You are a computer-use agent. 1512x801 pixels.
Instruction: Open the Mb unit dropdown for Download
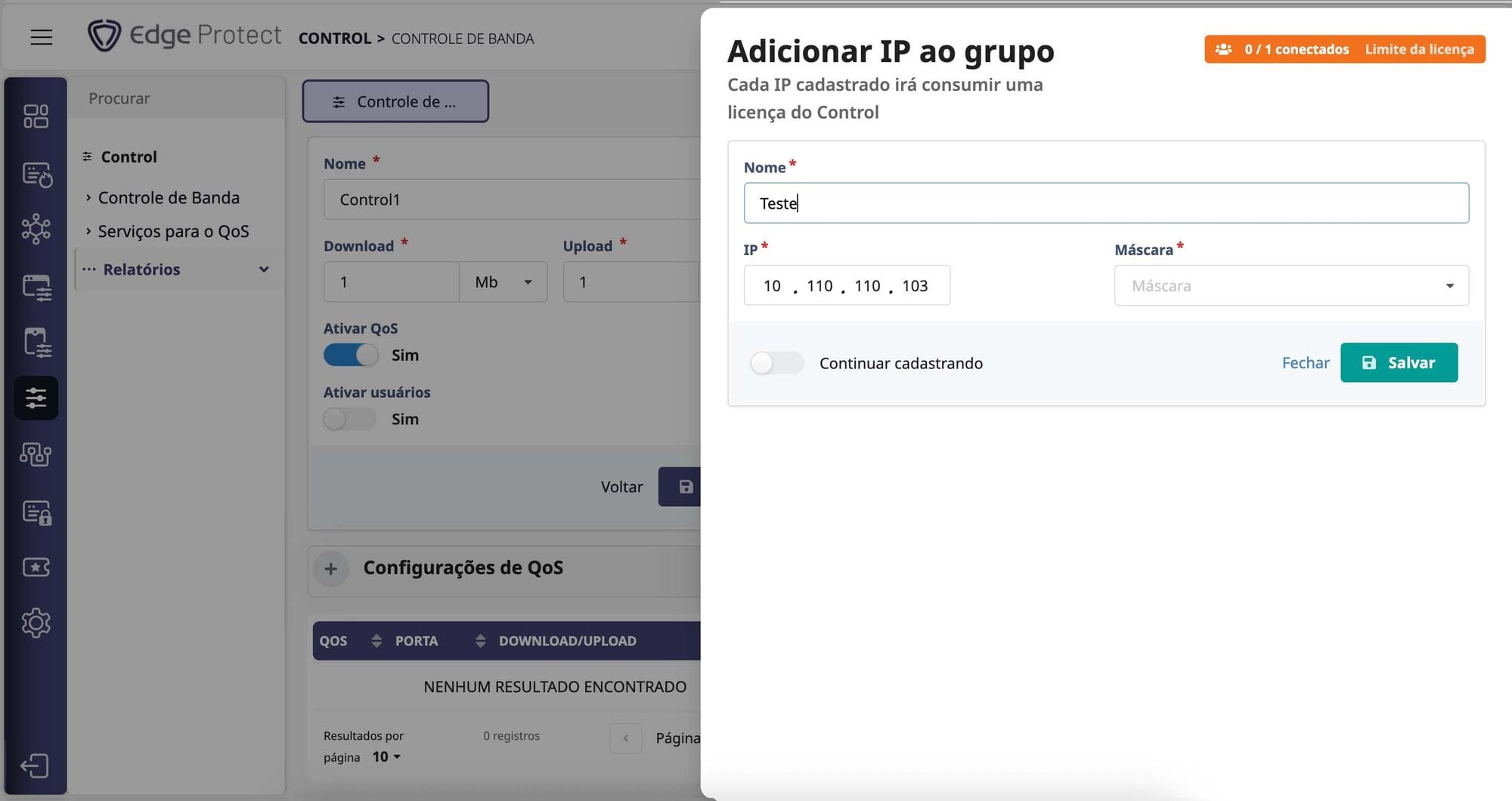coord(503,282)
